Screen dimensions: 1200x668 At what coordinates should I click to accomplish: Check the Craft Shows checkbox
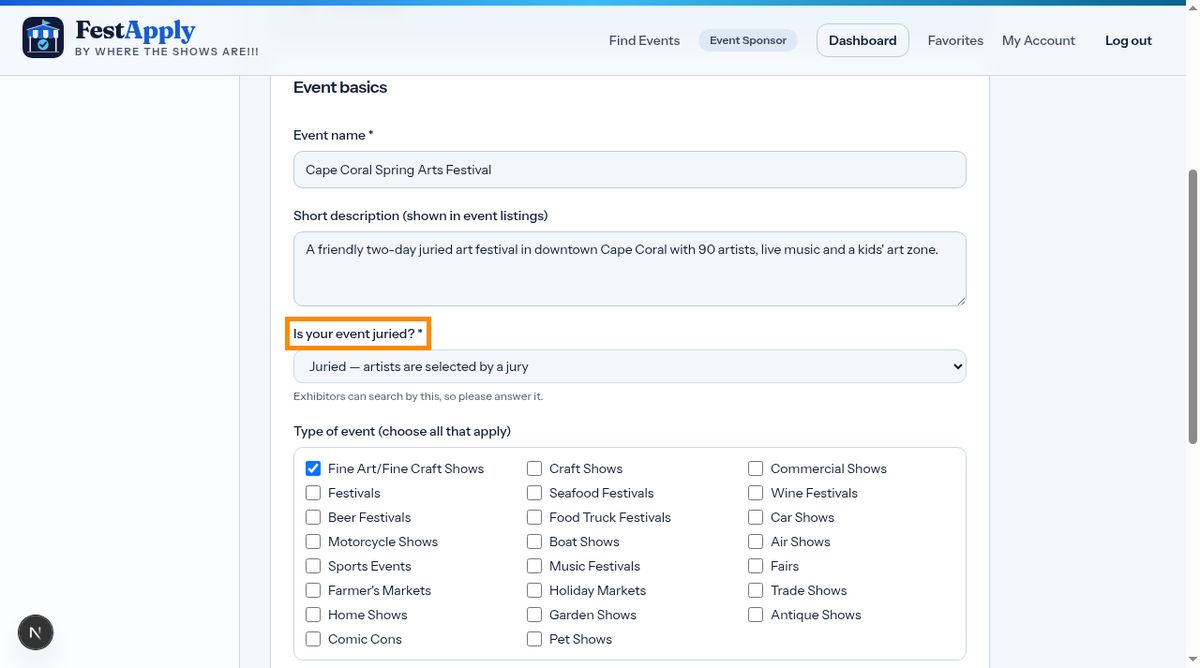pyautogui.click(x=535, y=468)
